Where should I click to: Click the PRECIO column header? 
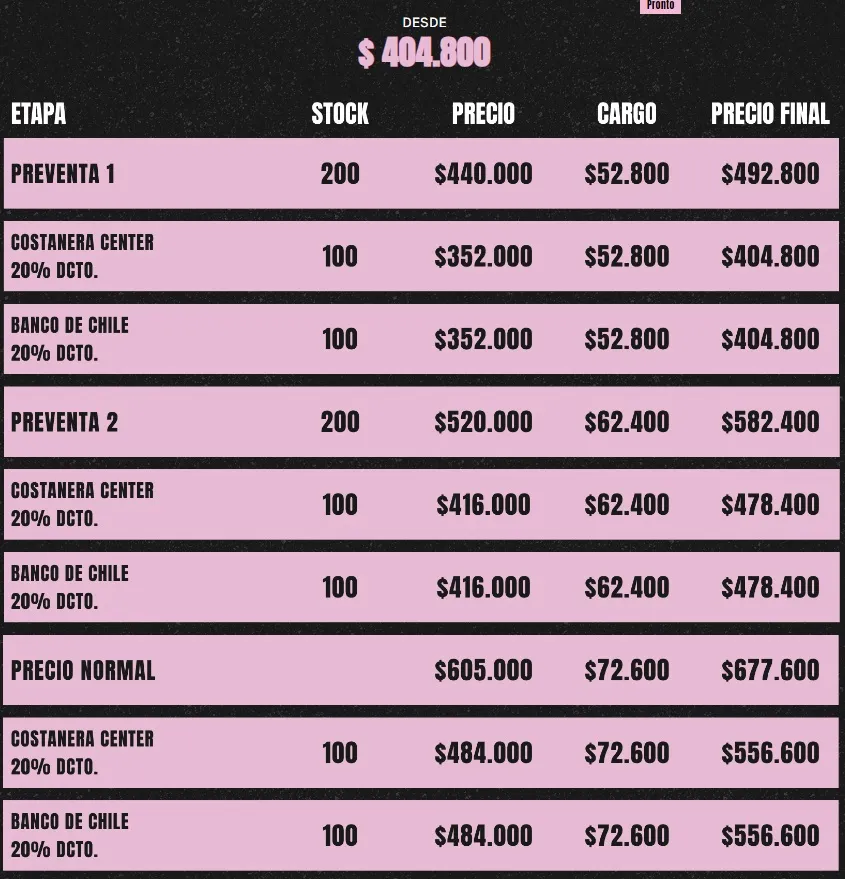click(x=483, y=114)
